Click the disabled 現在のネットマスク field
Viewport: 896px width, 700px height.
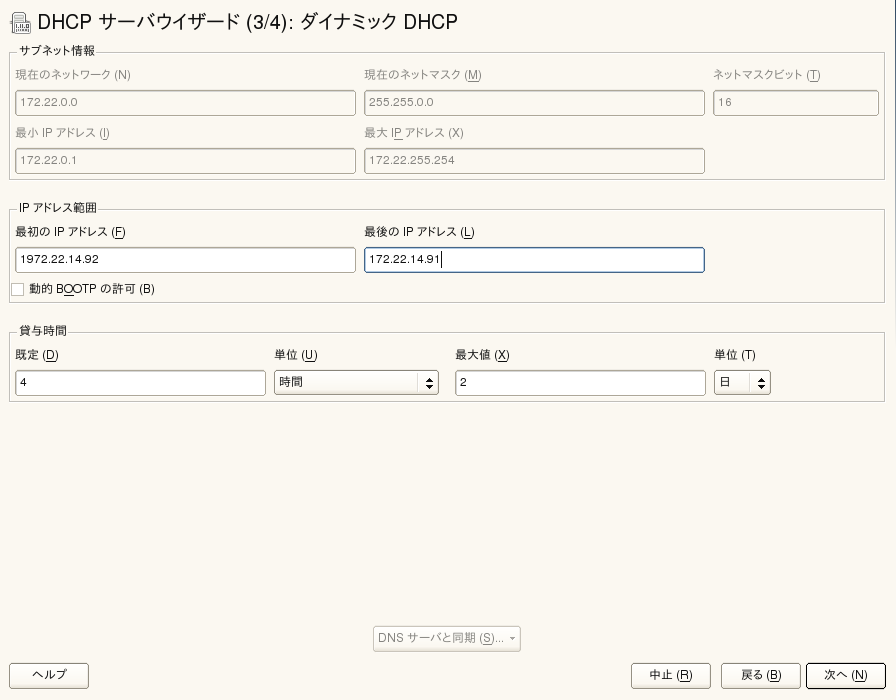click(x=534, y=103)
